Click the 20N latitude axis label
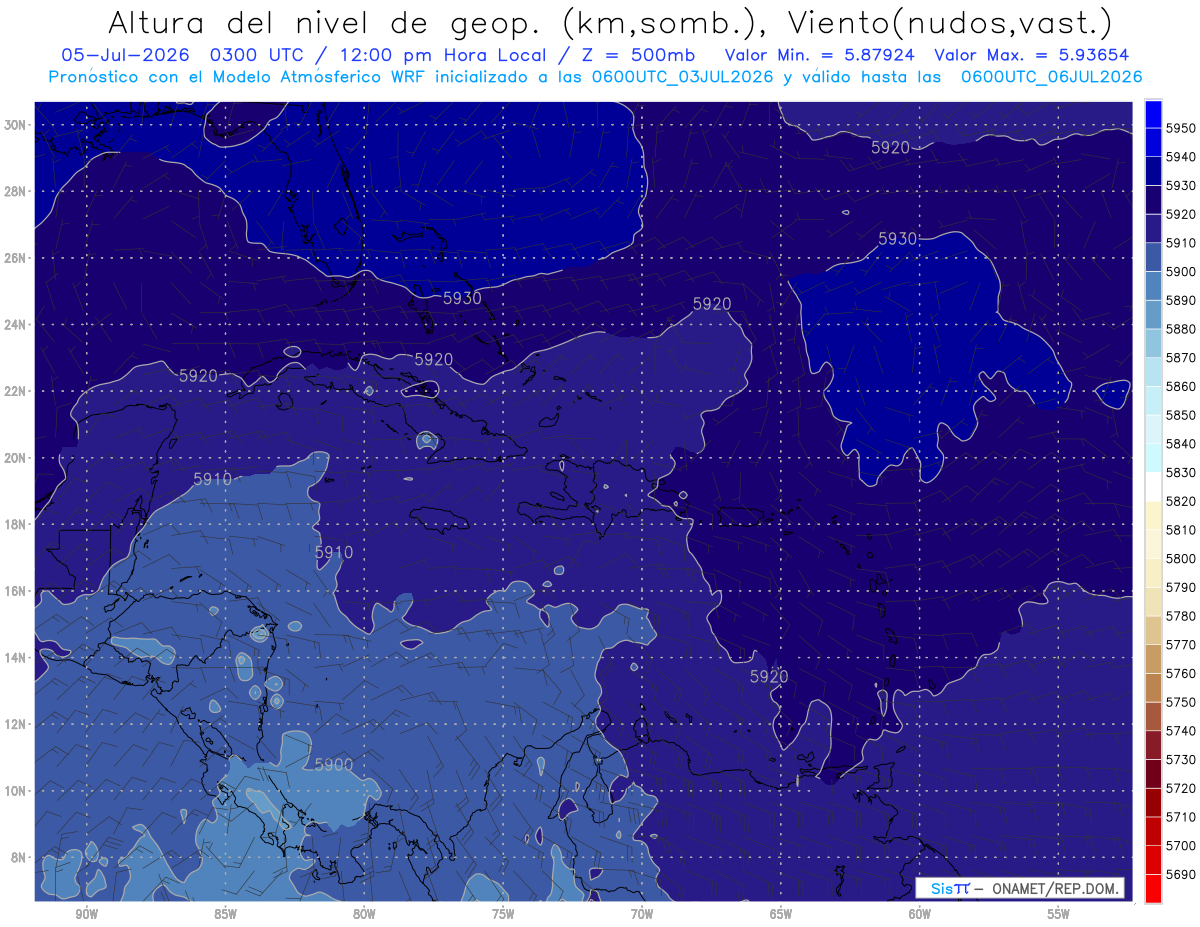 pos(17,458)
